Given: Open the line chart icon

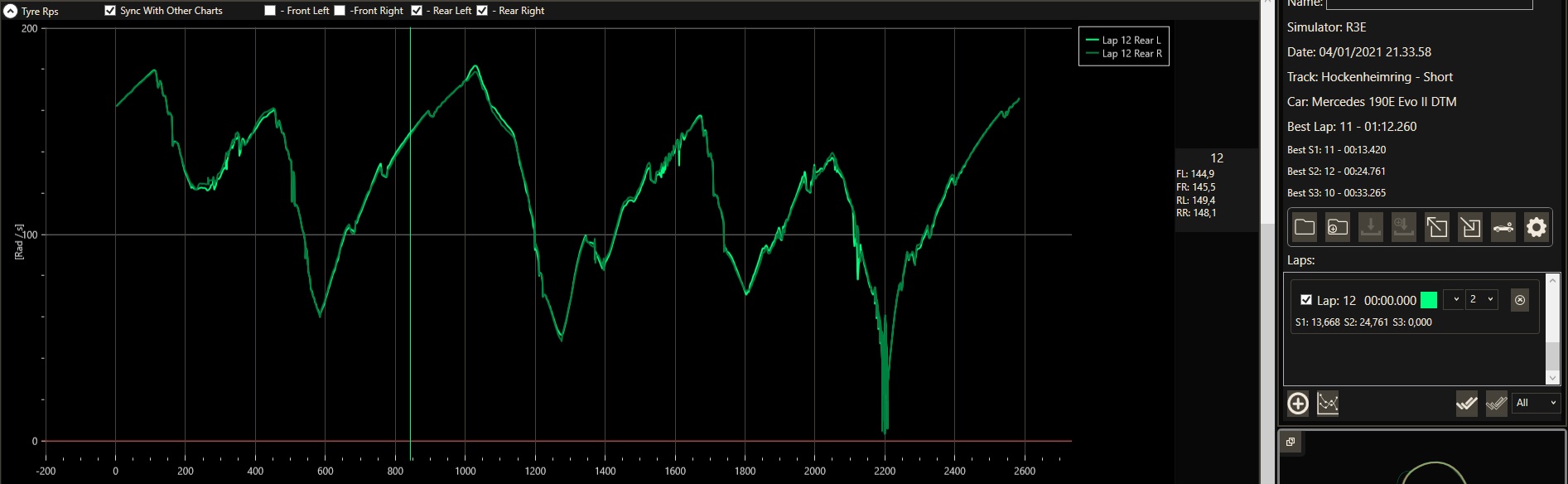Looking at the screenshot, I should [1328, 404].
